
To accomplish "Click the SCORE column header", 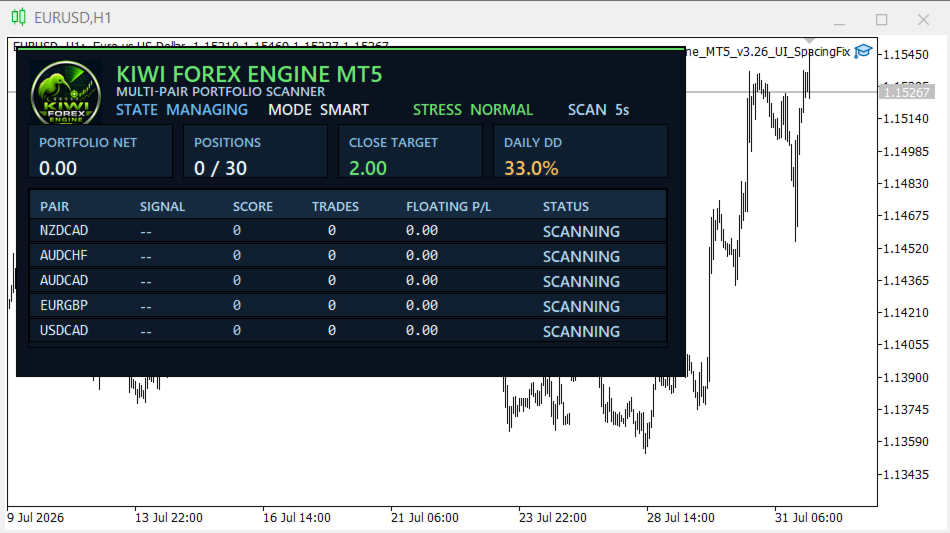I will pos(253,207).
